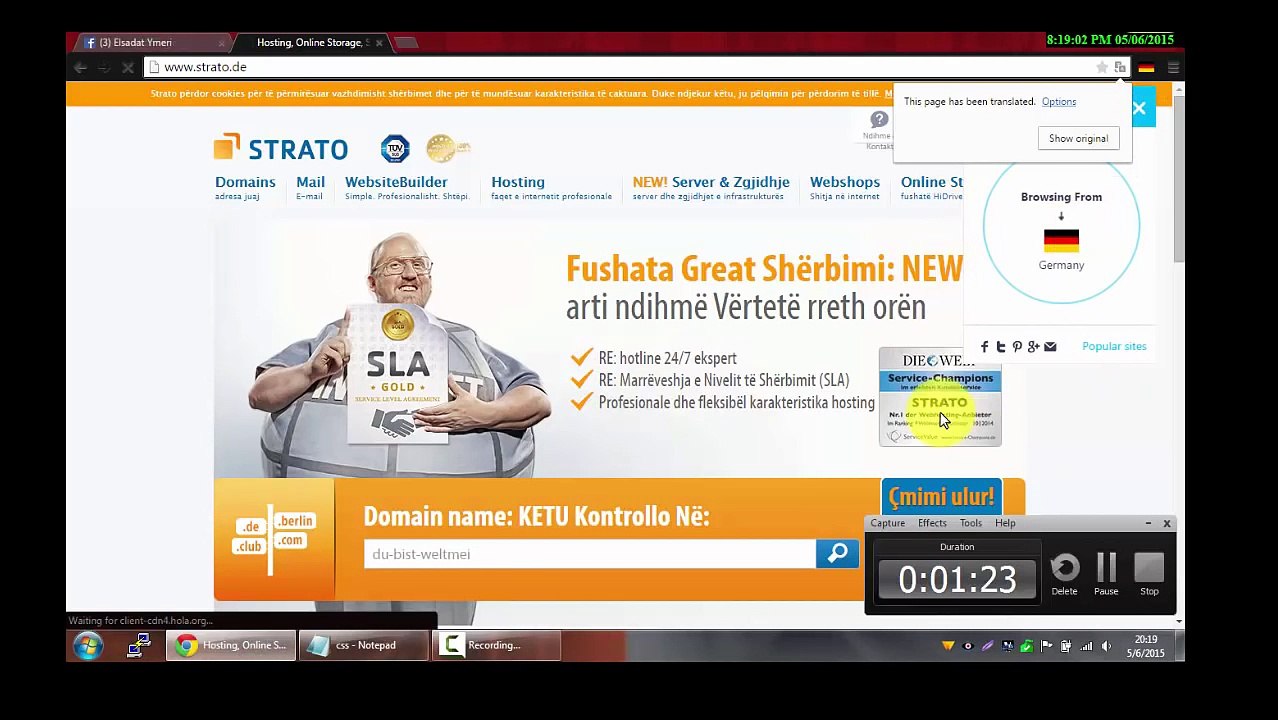Go back with the browser back arrow
This screenshot has width=1278, height=720.
click(x=79, y=67)
